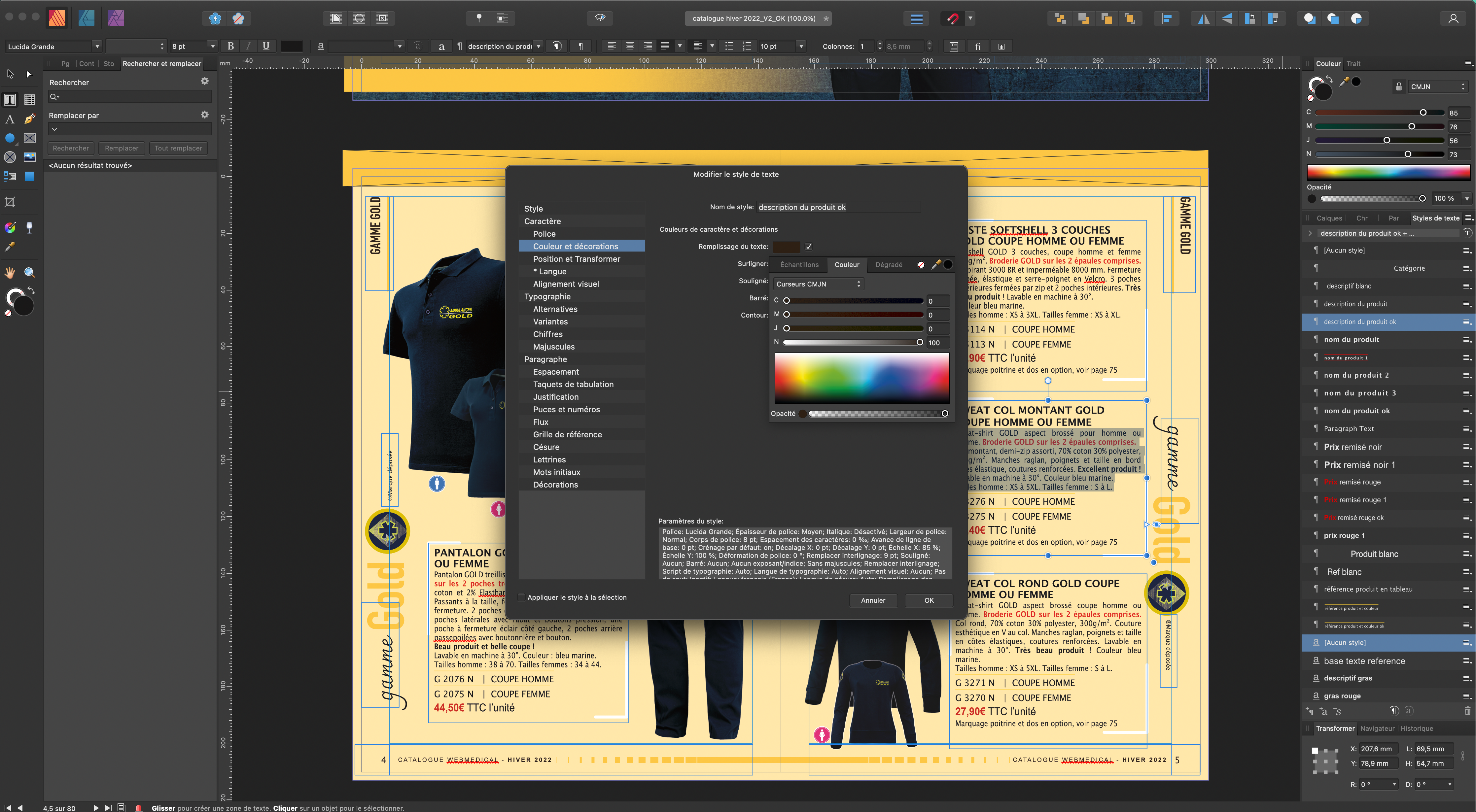Select the vector Crop tool

(10, 202)
